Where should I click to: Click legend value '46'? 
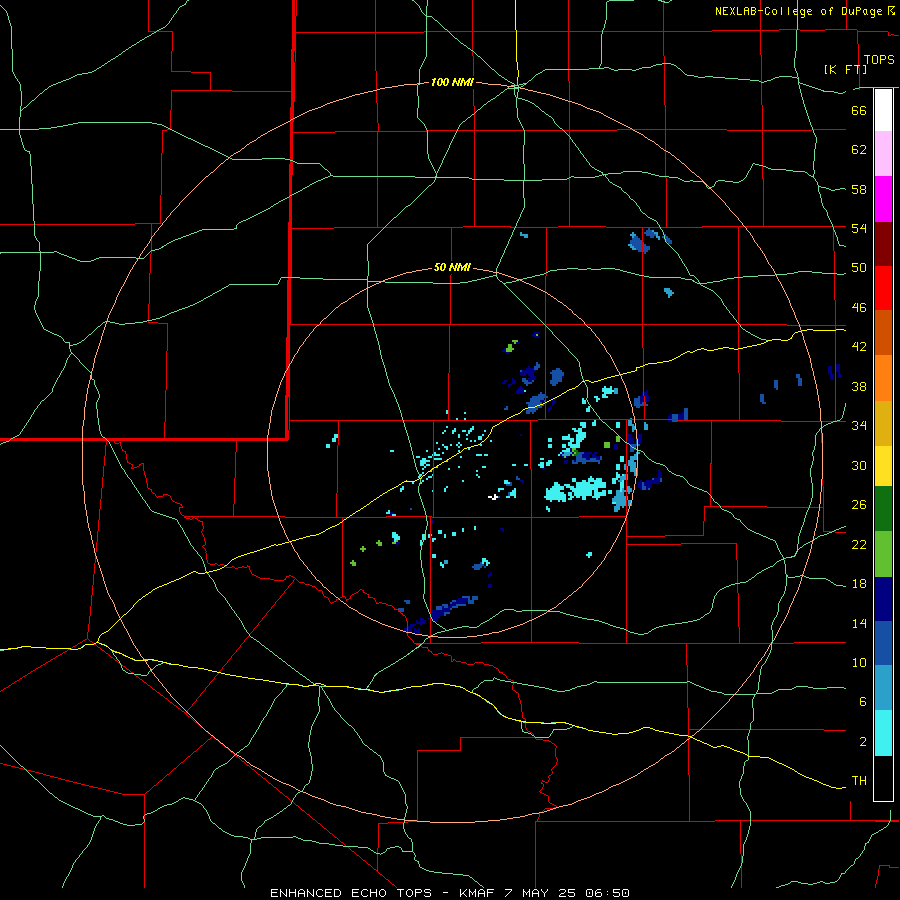point(859,308)
